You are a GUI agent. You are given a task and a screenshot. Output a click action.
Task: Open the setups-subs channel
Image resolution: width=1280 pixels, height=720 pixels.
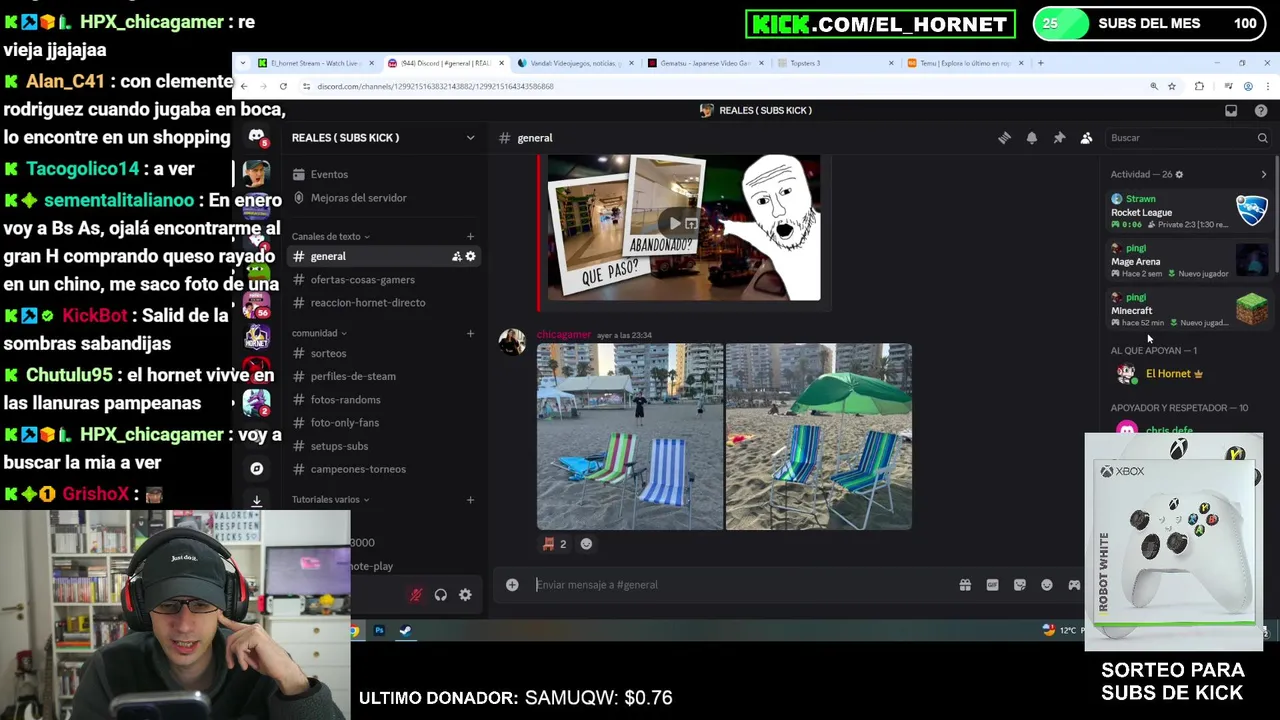click(x=383, y=446)
